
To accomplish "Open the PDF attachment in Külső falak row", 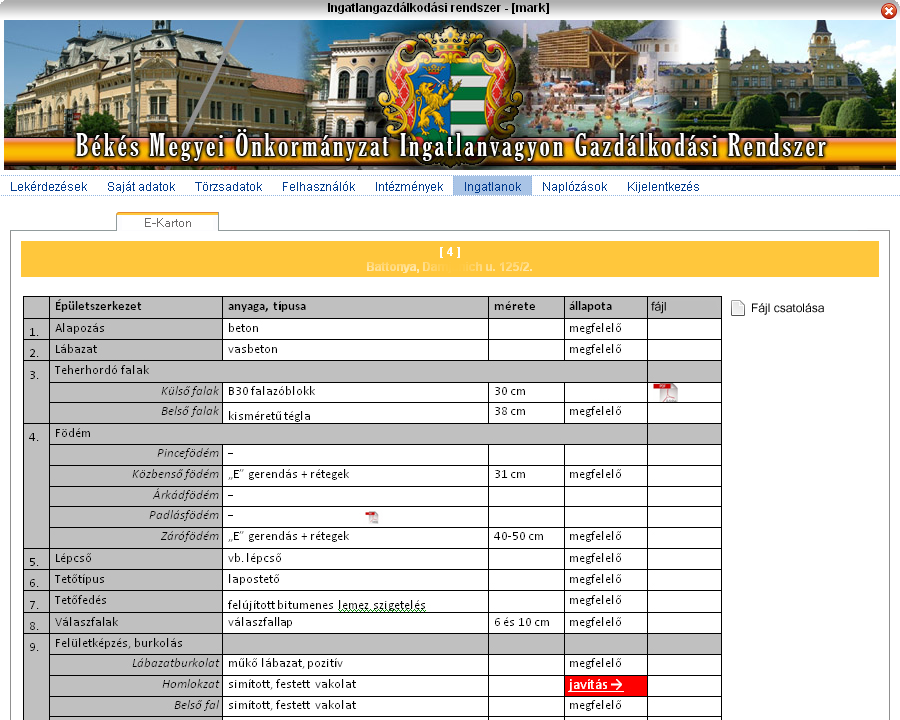I will [665, 393].
